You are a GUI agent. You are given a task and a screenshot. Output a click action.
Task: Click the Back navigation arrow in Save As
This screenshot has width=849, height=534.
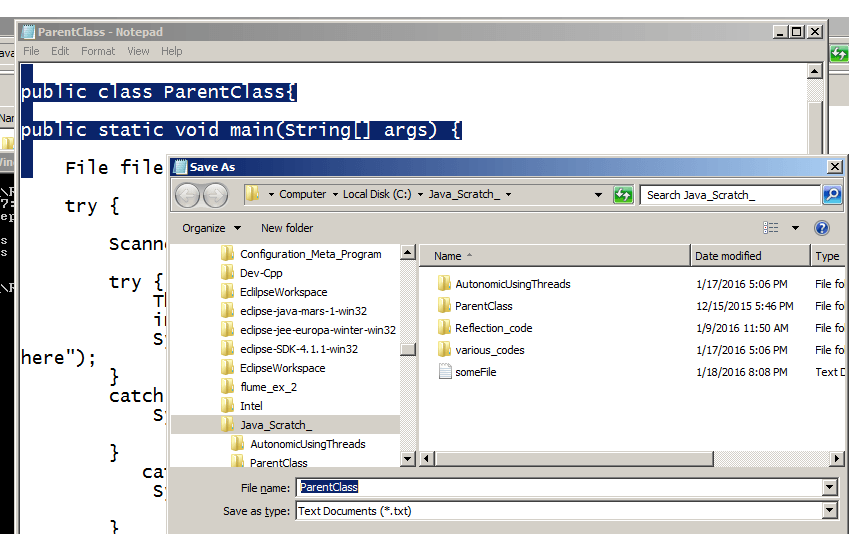click(x=188, y=195)
